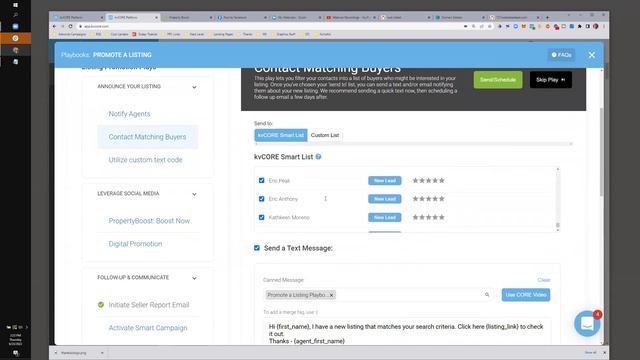Open the Windows notification center icon

[15, 353]
